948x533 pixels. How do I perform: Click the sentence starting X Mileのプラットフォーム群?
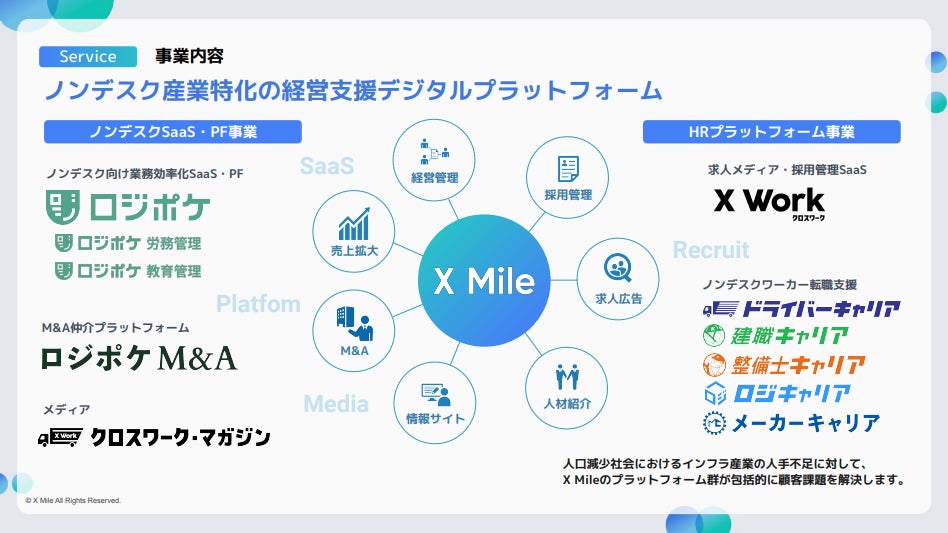[x=735, y=480]
